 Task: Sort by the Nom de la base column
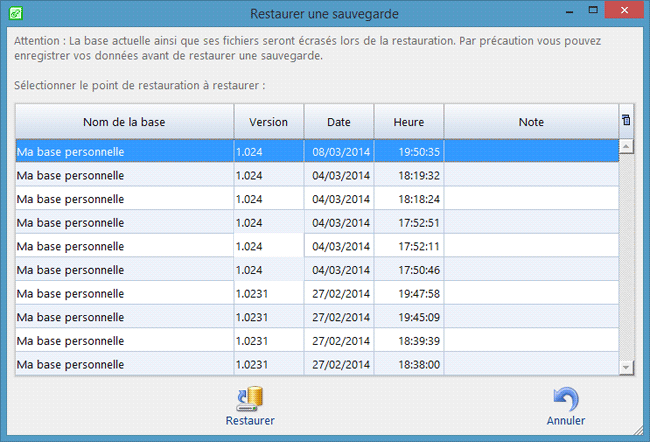click(124, 122)
